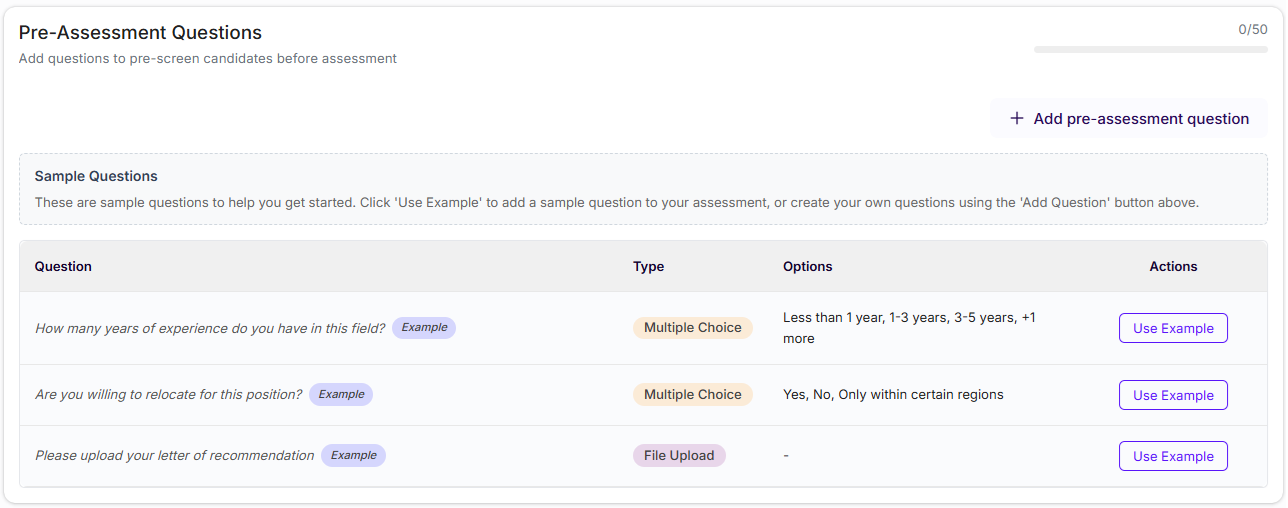This screenshot has height=508, width=1288.
Task: Click Multiple Choice tag in first row
Action: 692,327
